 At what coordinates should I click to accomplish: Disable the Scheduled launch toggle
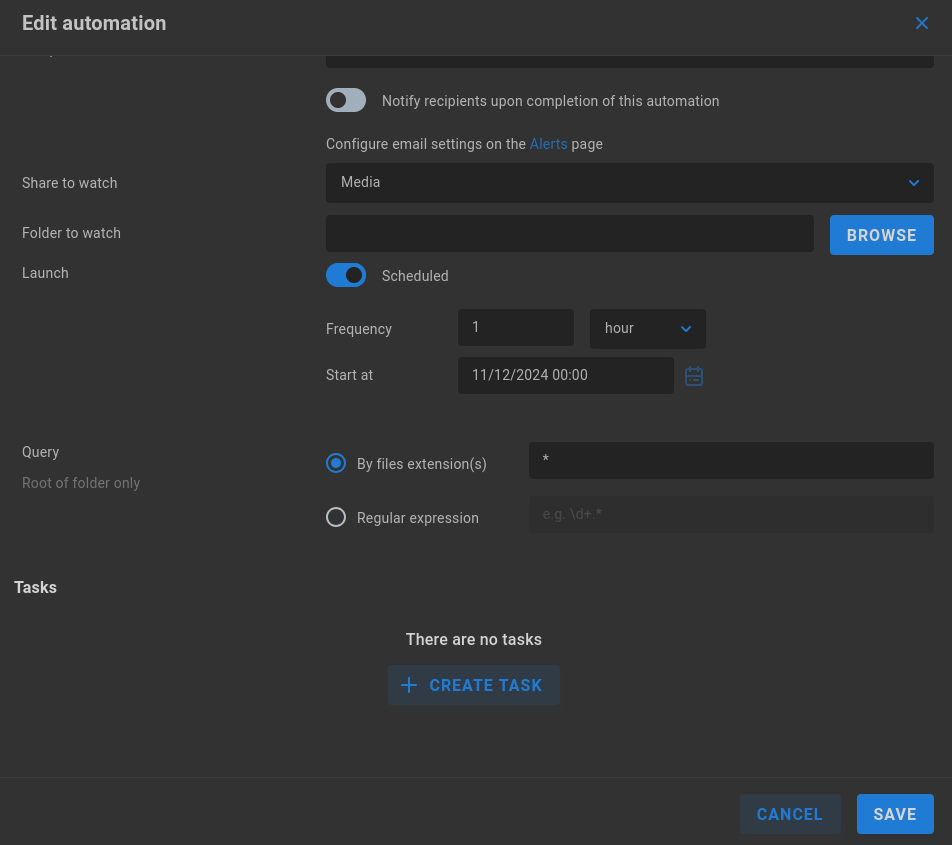point(345,275)
